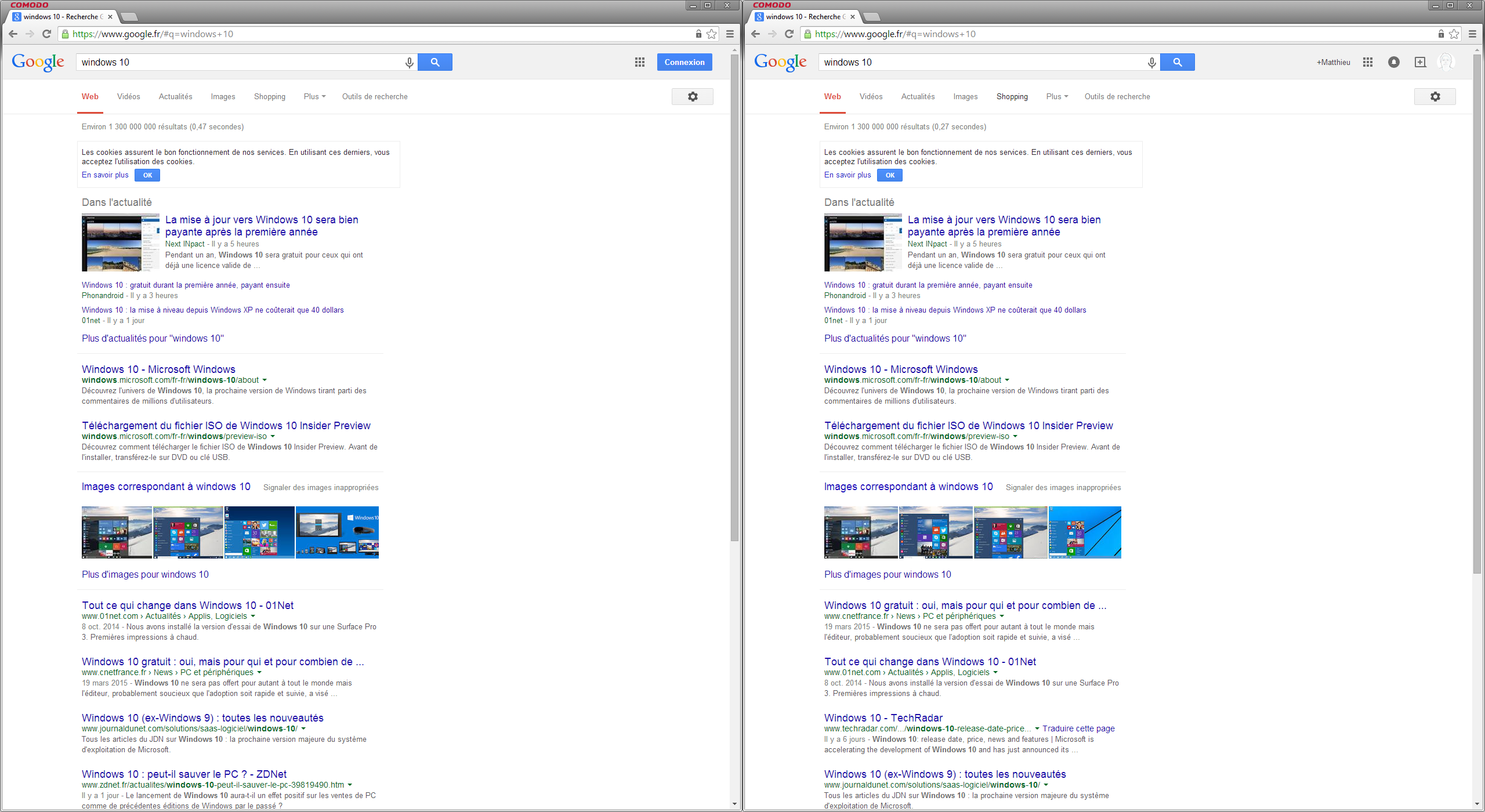
Task: Open the Google apps grid in the right window
Action: 1368,62
